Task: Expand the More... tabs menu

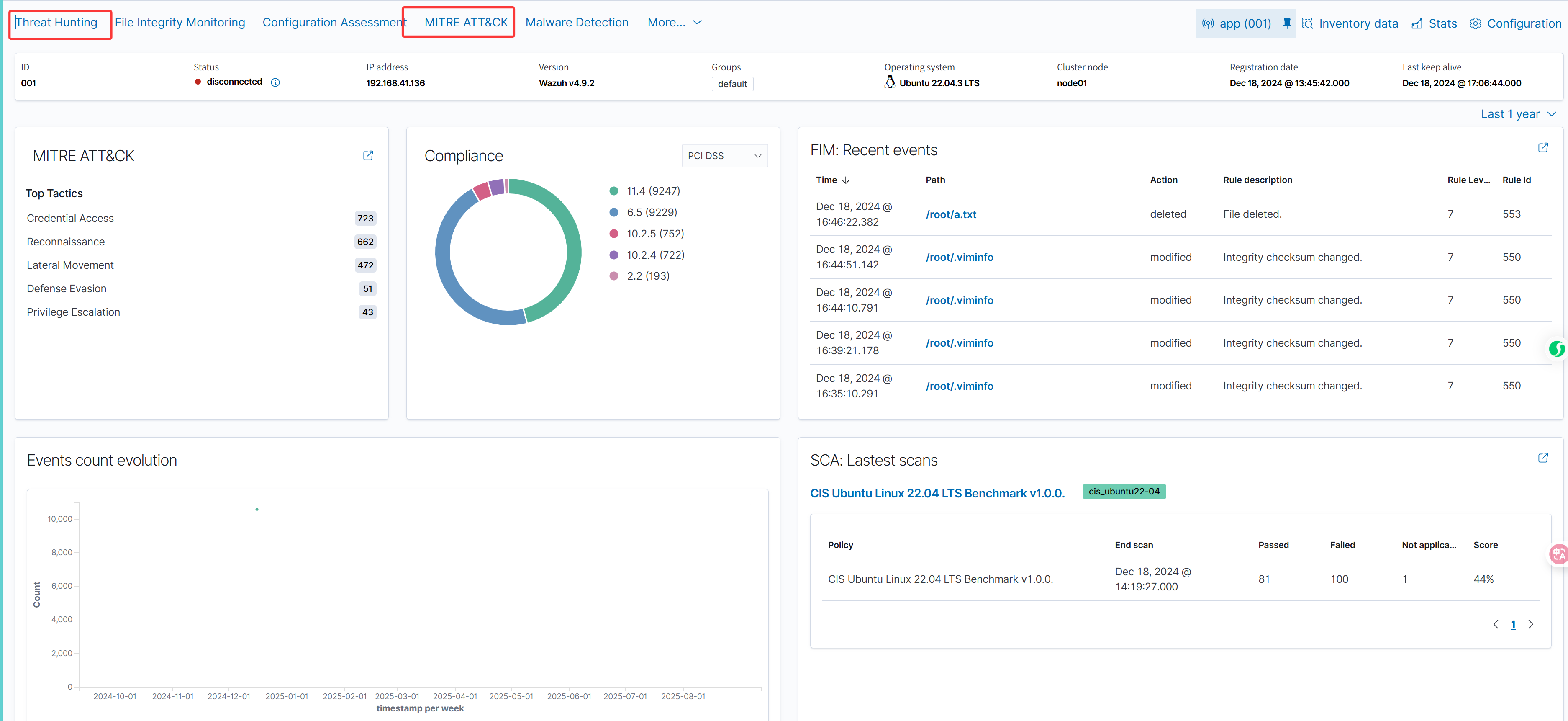Action: coord(674,23)
